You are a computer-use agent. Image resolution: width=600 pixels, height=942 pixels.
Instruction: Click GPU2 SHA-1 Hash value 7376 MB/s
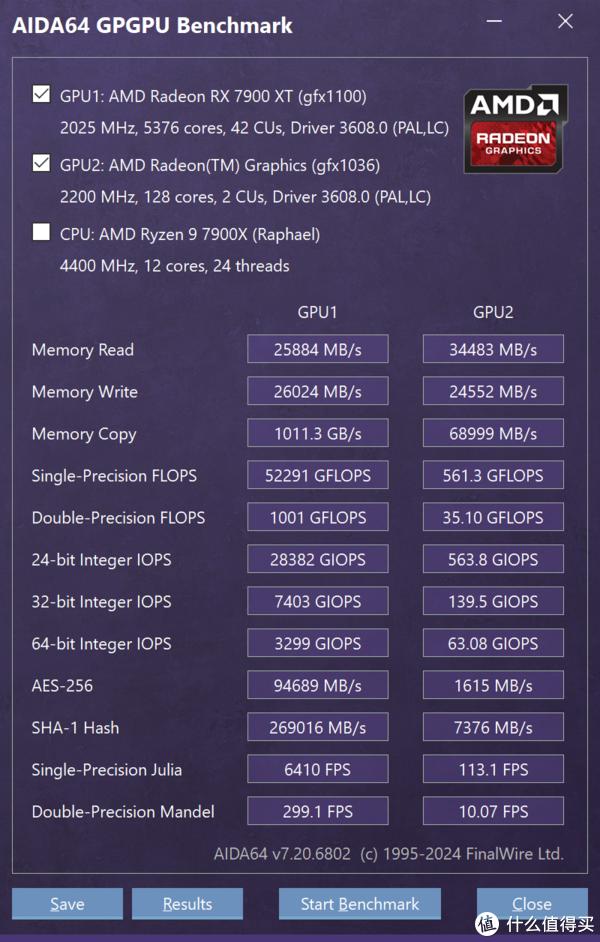click(x=493, y=727)
